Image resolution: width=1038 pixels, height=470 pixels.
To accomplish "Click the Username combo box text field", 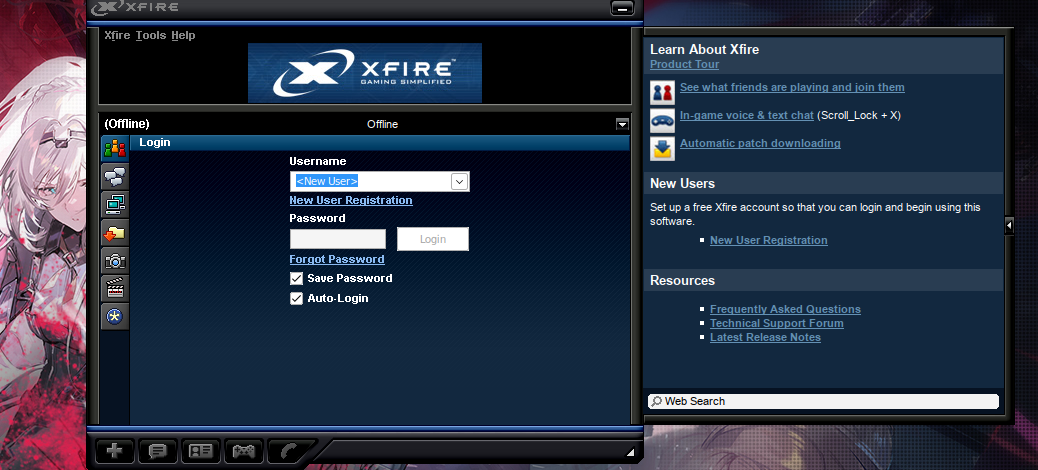I will (371, 181).
